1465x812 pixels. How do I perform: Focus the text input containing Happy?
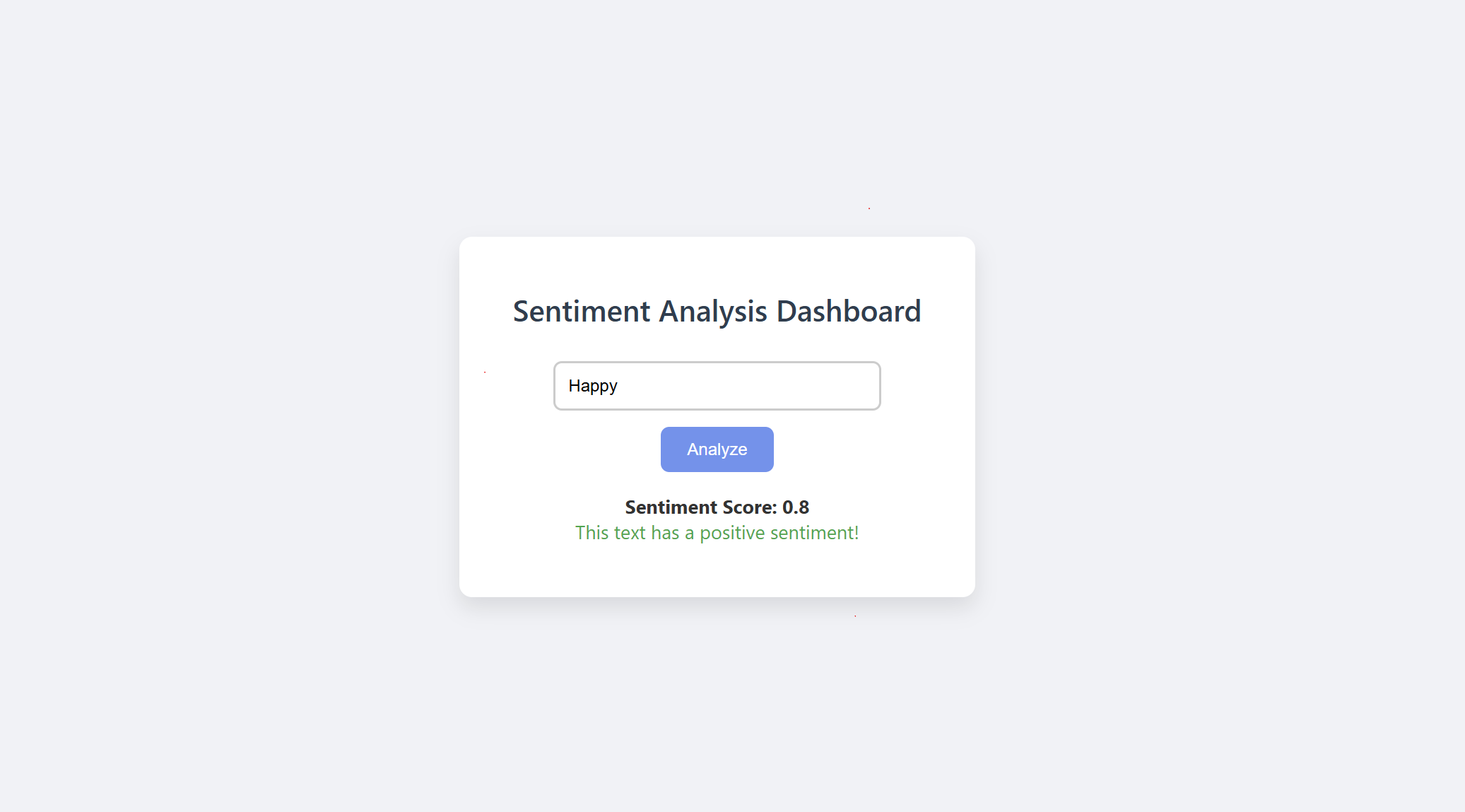tap(717, 386)
